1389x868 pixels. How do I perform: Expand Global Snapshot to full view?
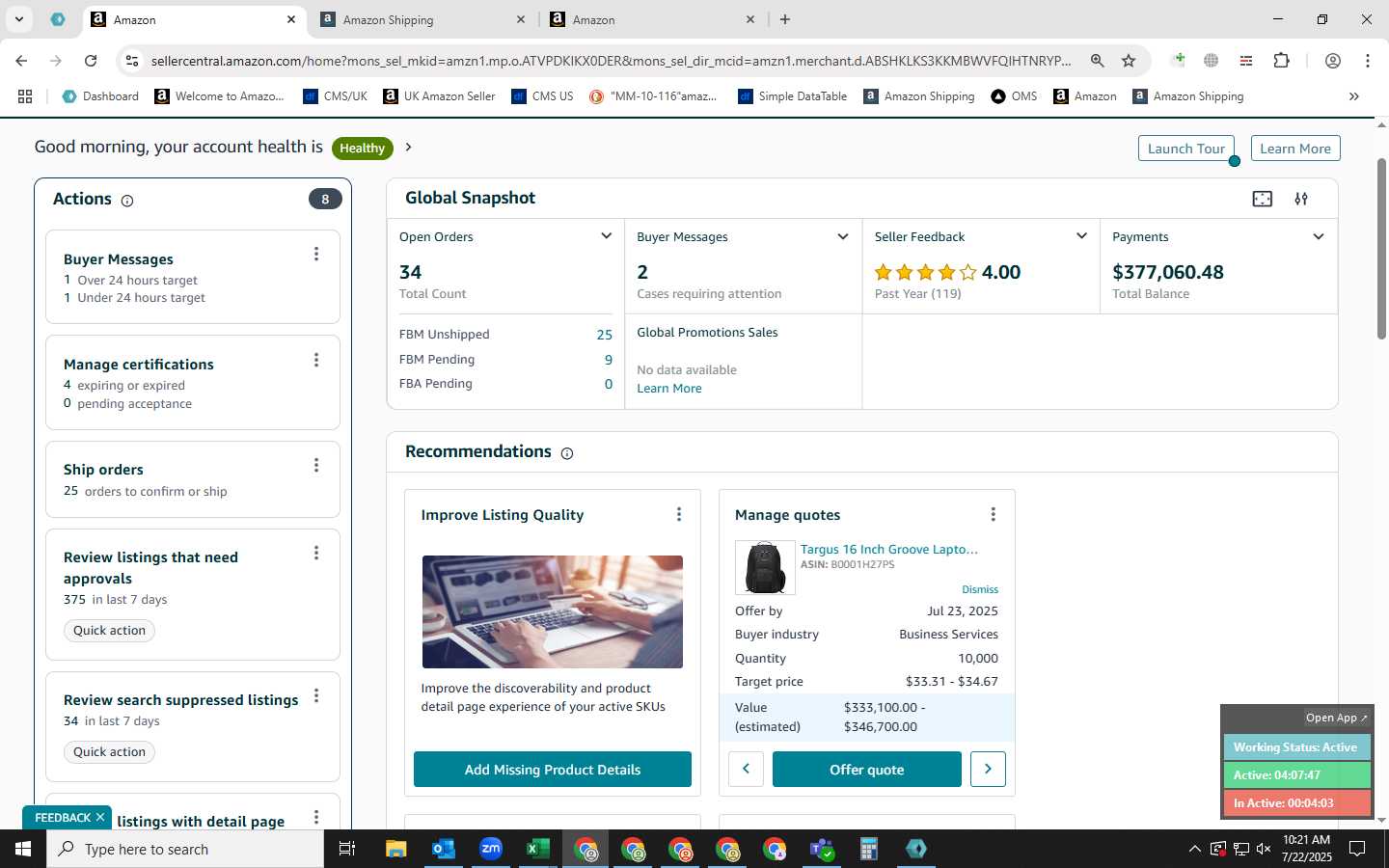1262,199
